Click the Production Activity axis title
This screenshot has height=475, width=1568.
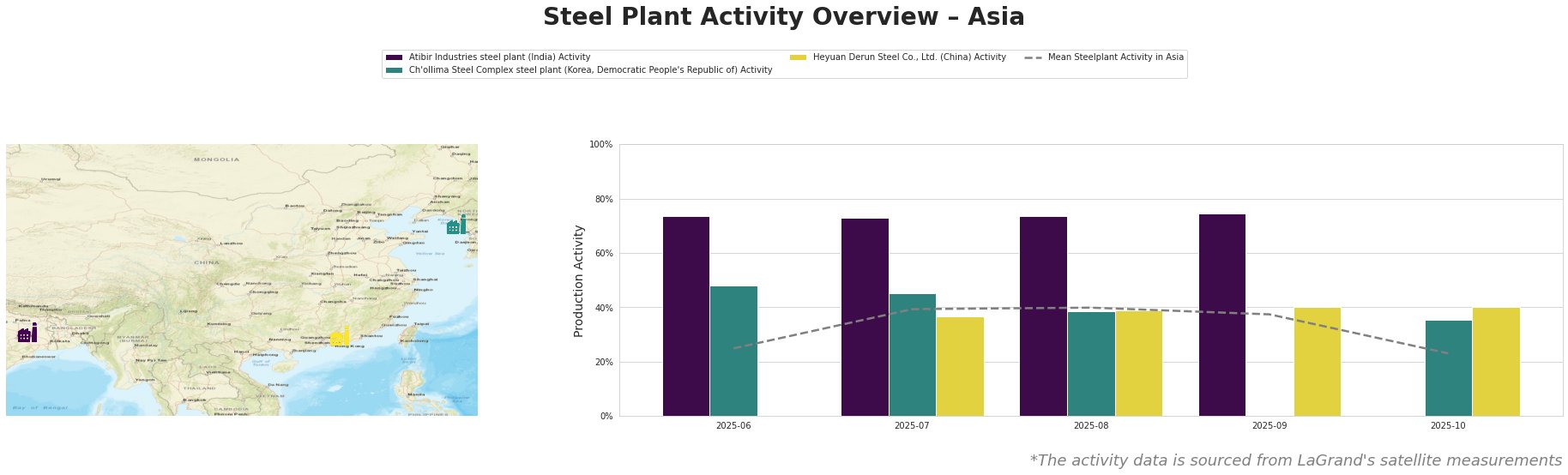579,280
